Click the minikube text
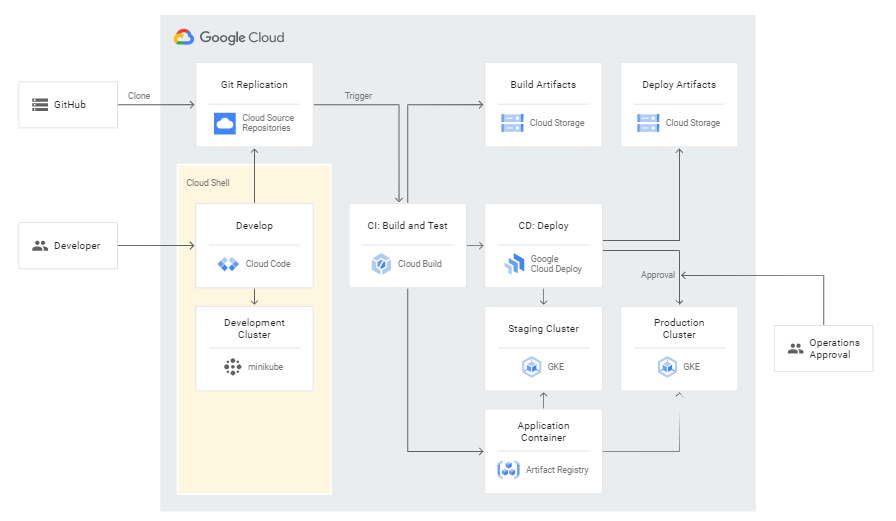 (x=266, y=367)
